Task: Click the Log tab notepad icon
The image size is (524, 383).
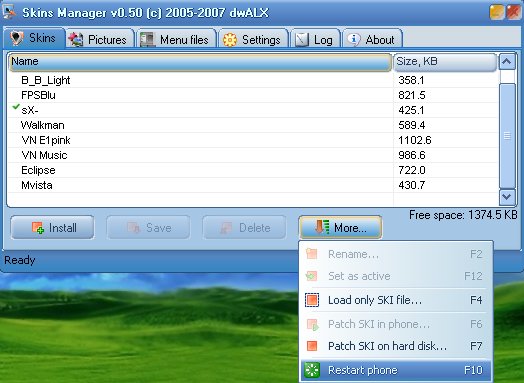Action: click(x=302, y=40)
